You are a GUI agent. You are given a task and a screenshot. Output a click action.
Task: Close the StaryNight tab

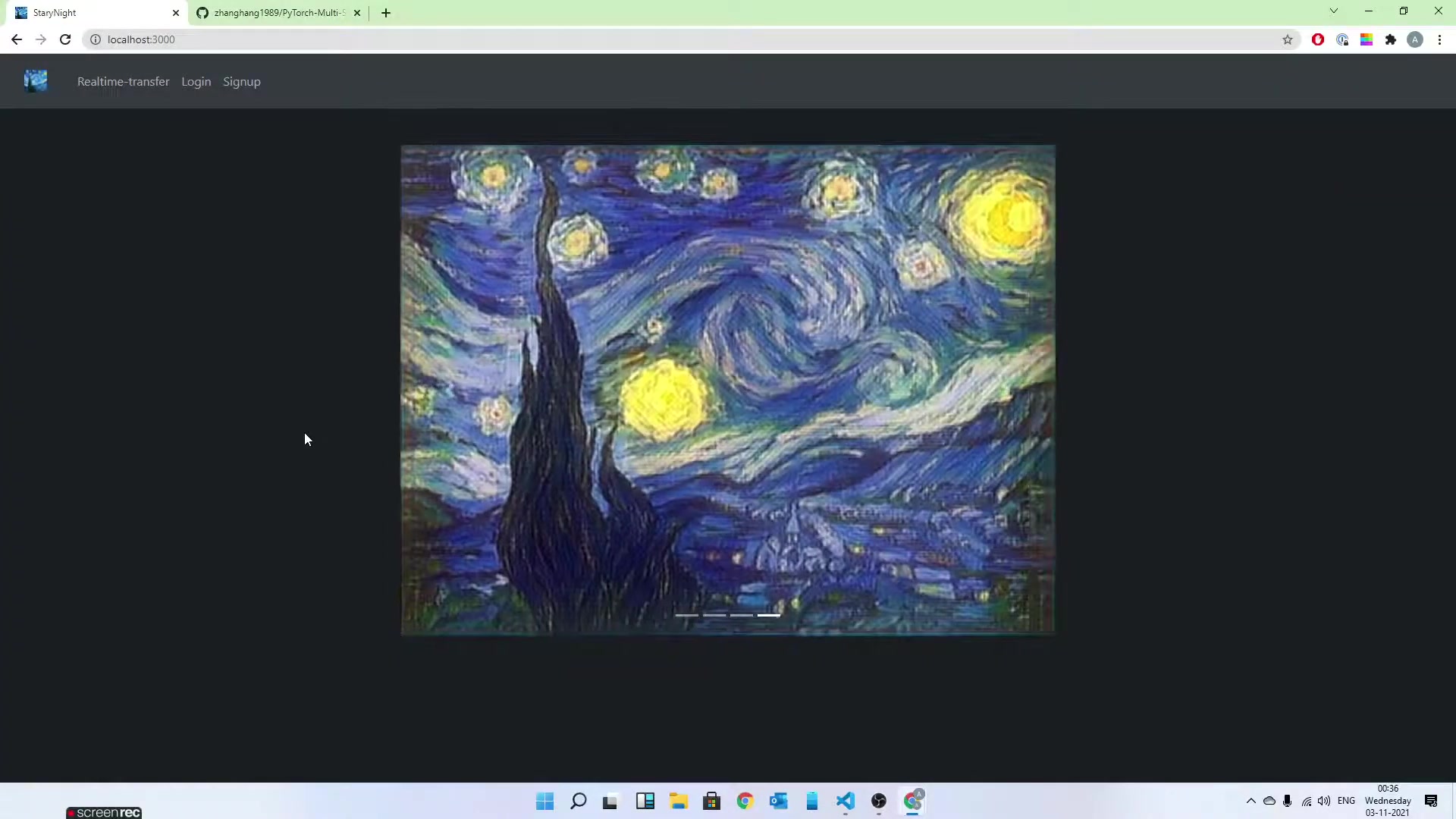[x=176, y=13]
